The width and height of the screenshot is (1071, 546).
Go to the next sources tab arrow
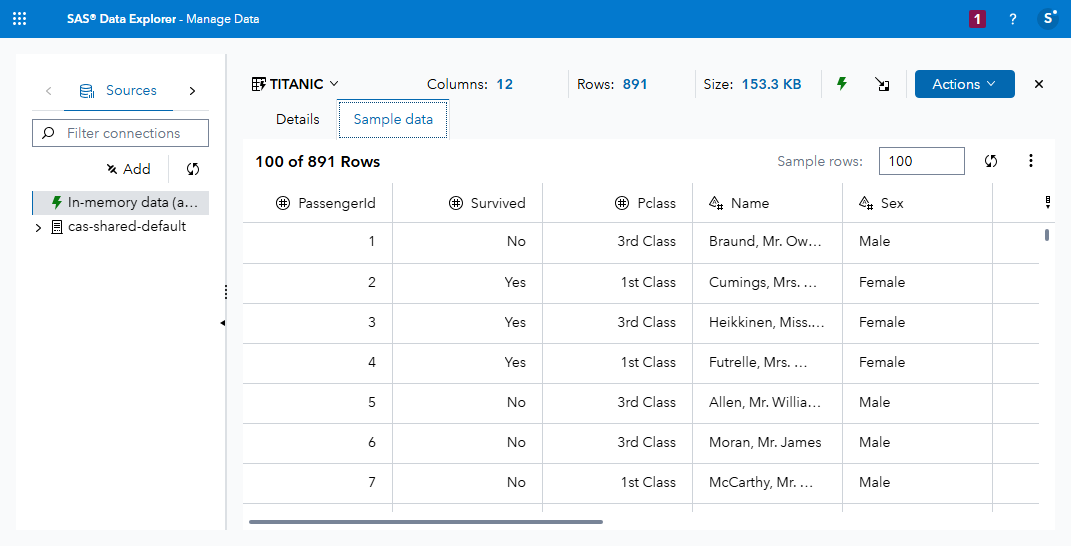[192, 91]
